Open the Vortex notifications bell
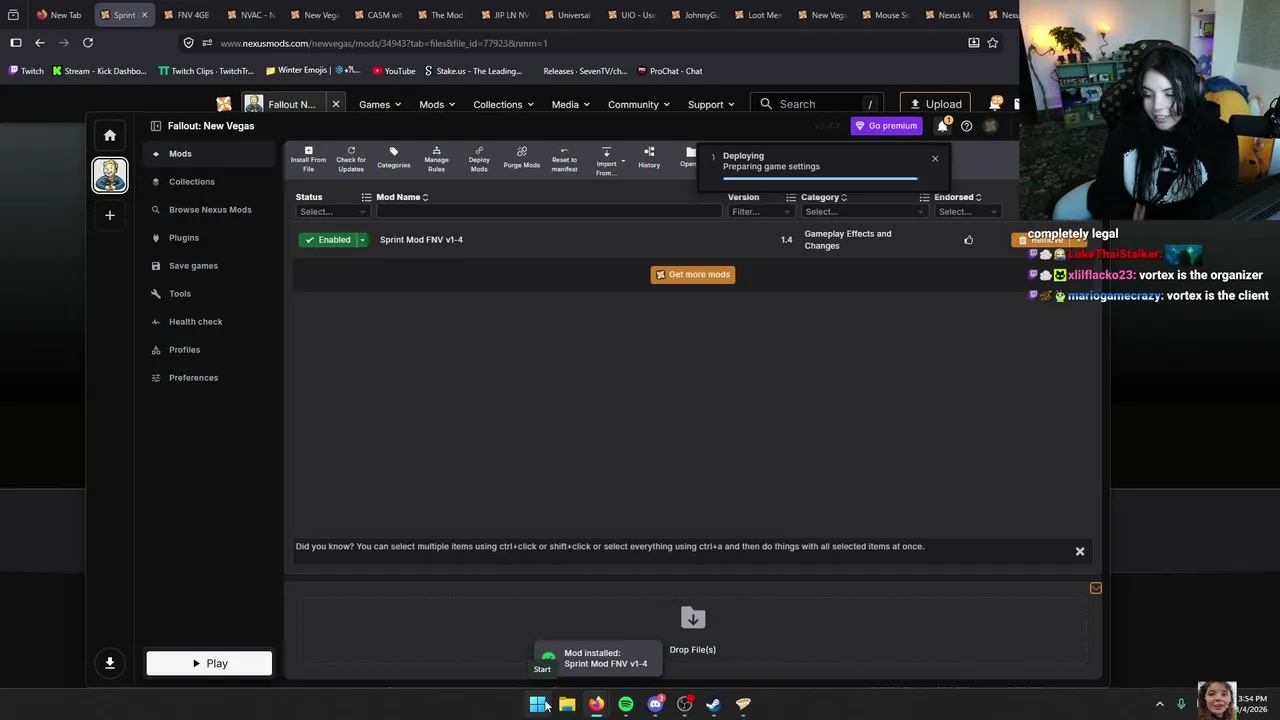1280x720 pixels. 942,126
